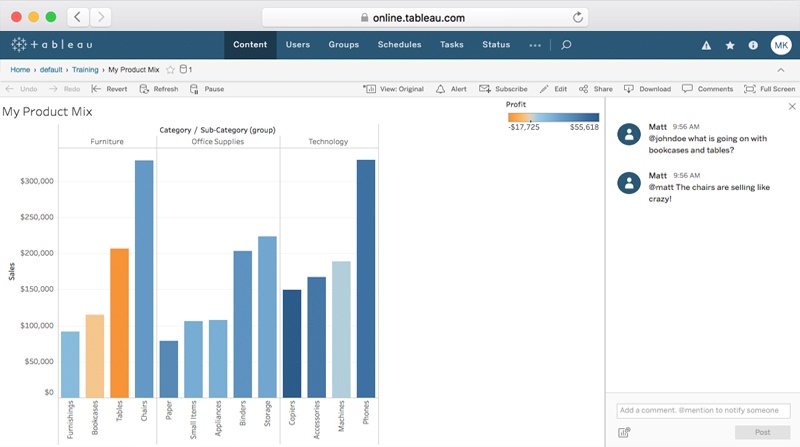This screenshot has height=447, width=800.
Task: Click the alert triangle icon in header
Action: pyautogui.click(x=706, y=45)
